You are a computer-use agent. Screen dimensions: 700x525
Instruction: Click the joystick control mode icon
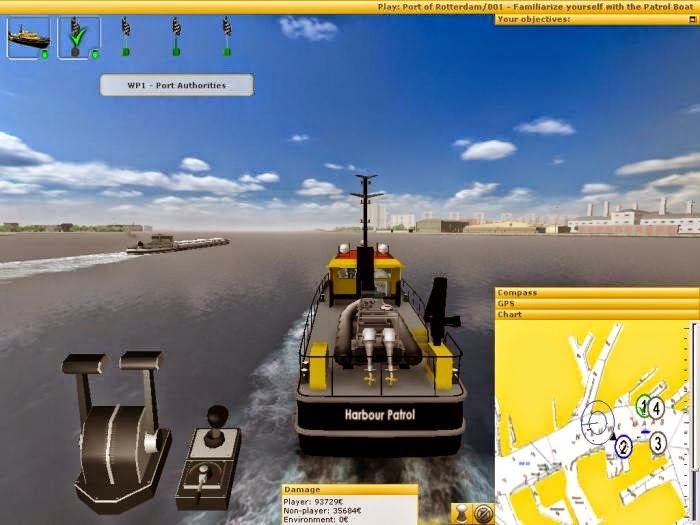(x=462, y=513)
